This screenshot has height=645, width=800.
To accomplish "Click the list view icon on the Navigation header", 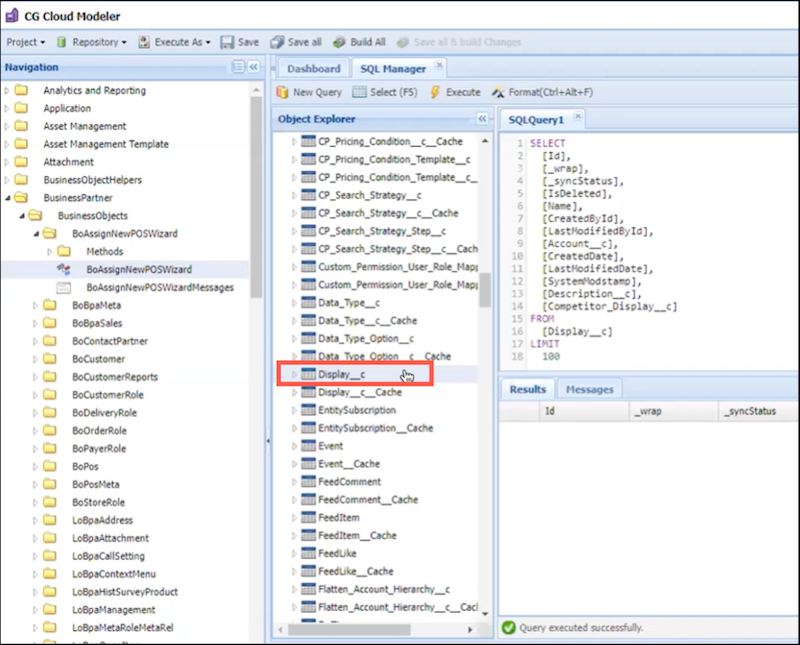I will [x=237, y=66].
